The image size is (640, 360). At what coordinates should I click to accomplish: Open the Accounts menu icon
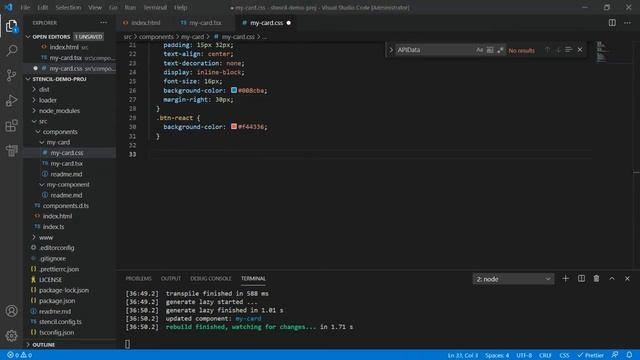tap(11, 311)
